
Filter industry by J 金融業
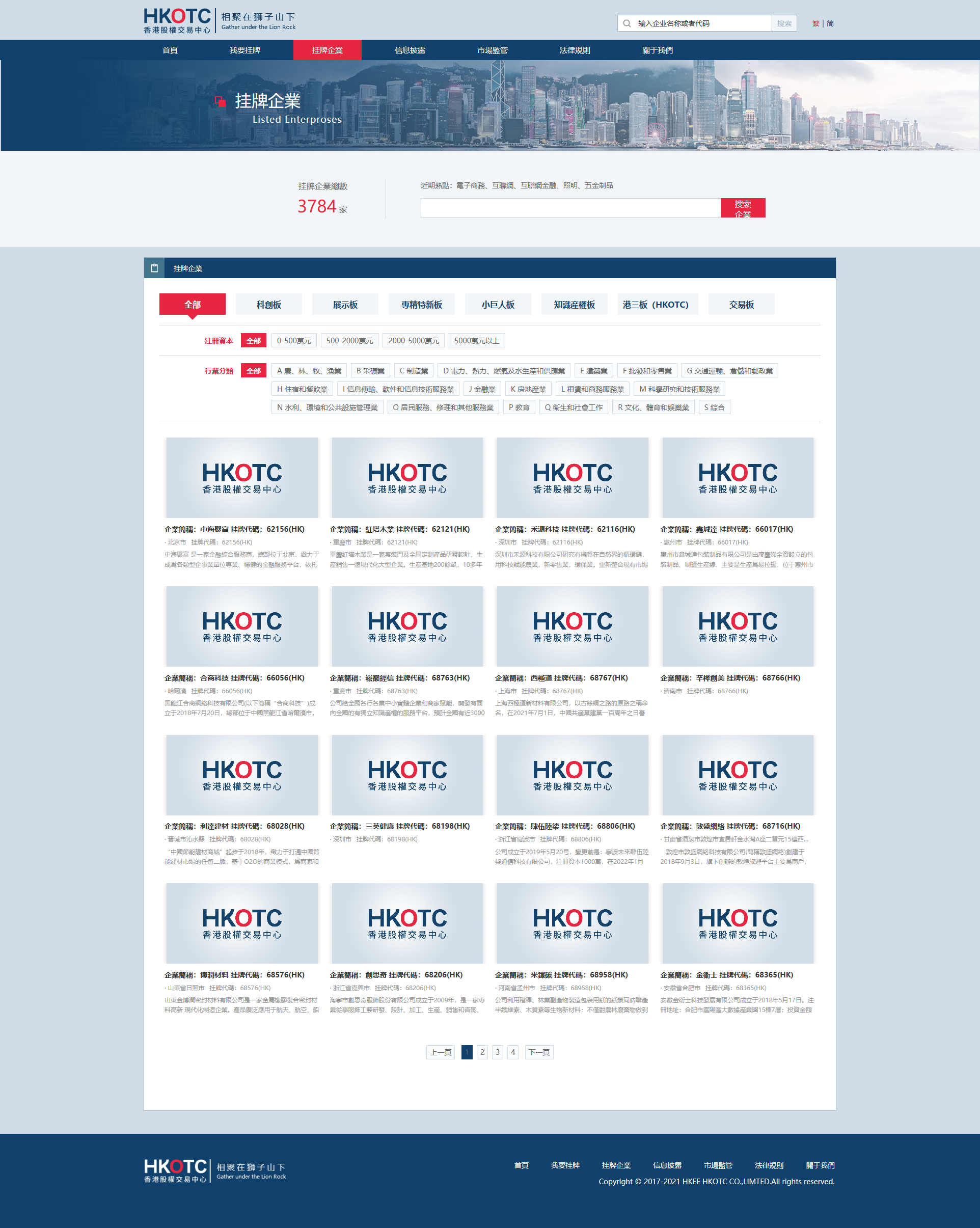482,389
